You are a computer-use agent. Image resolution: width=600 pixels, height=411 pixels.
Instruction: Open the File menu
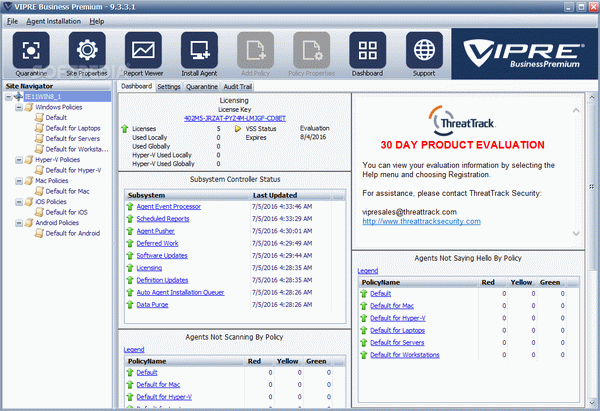coord(12,21)
